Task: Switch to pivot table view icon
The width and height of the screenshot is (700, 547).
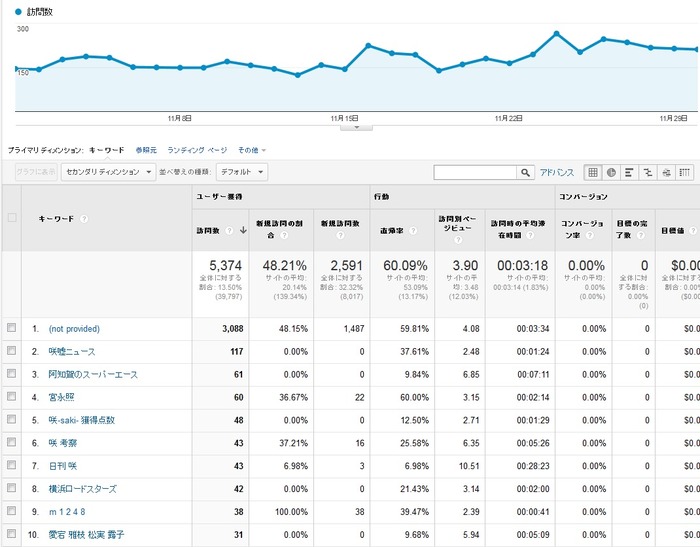Action: pos(684,172)
